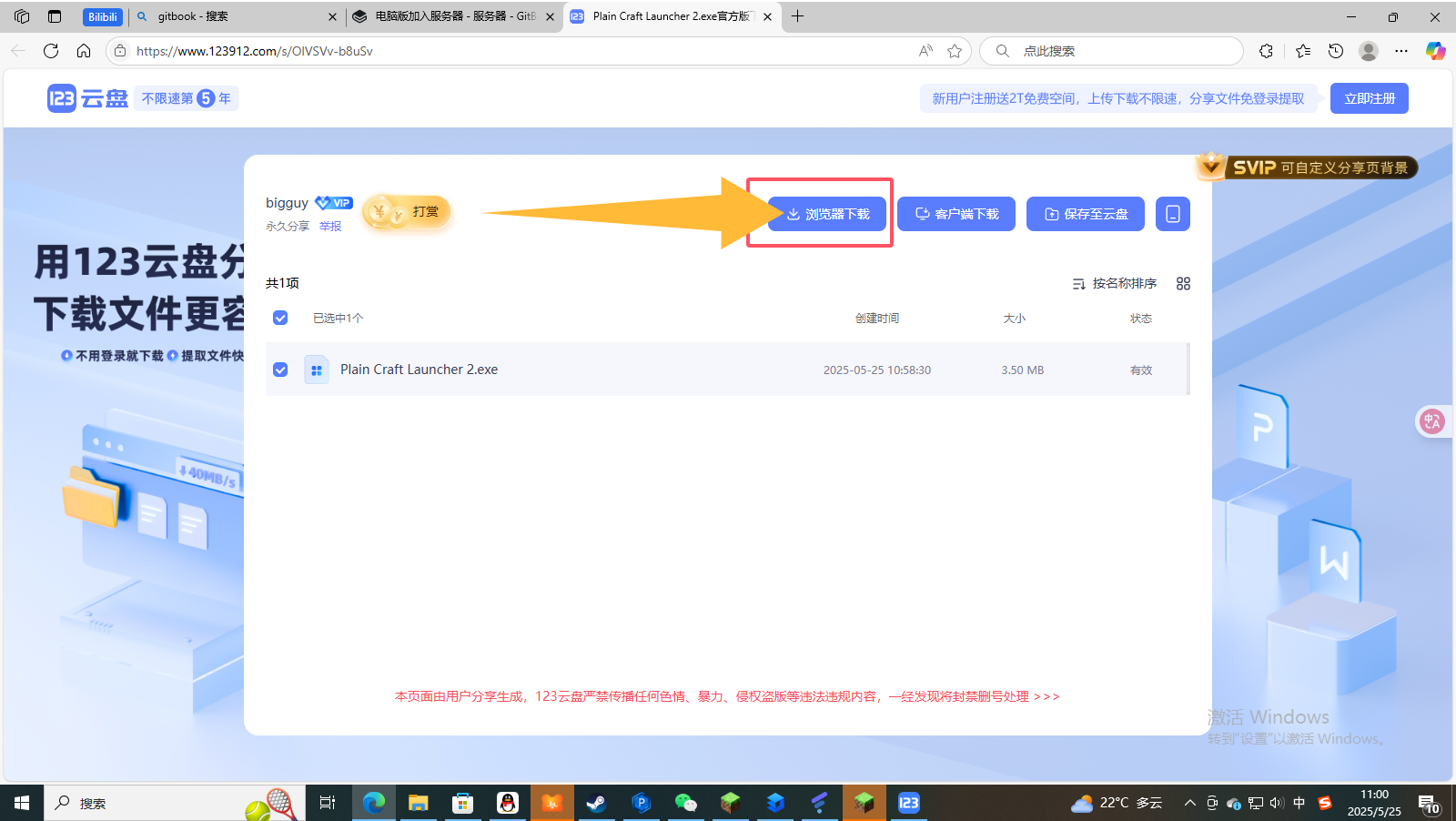Switch to grid view layout icon

click(x=1183, y=284)
